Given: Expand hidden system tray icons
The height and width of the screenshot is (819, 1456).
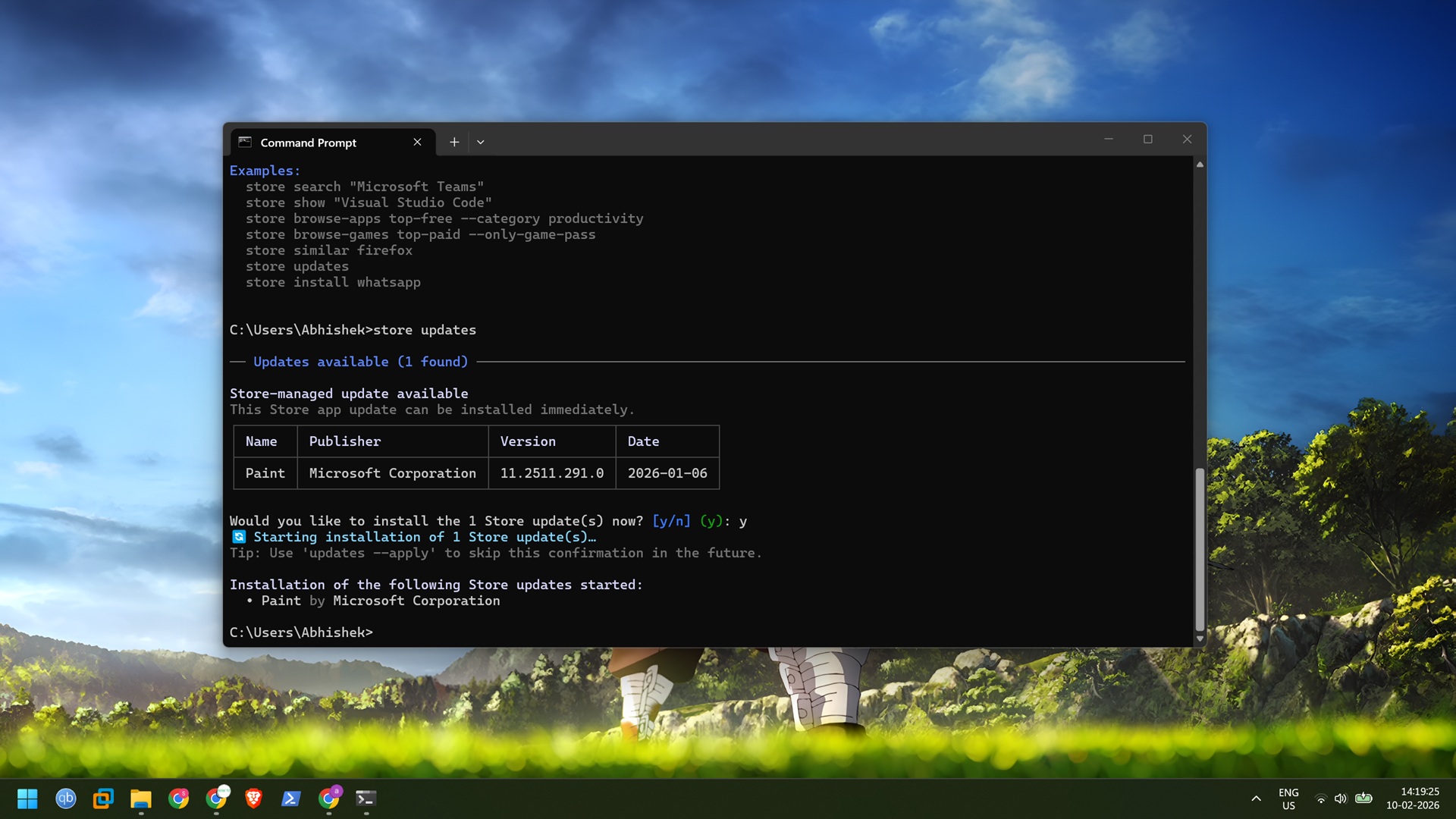Looking at the screenshot, I should [x=1257, y=799].
